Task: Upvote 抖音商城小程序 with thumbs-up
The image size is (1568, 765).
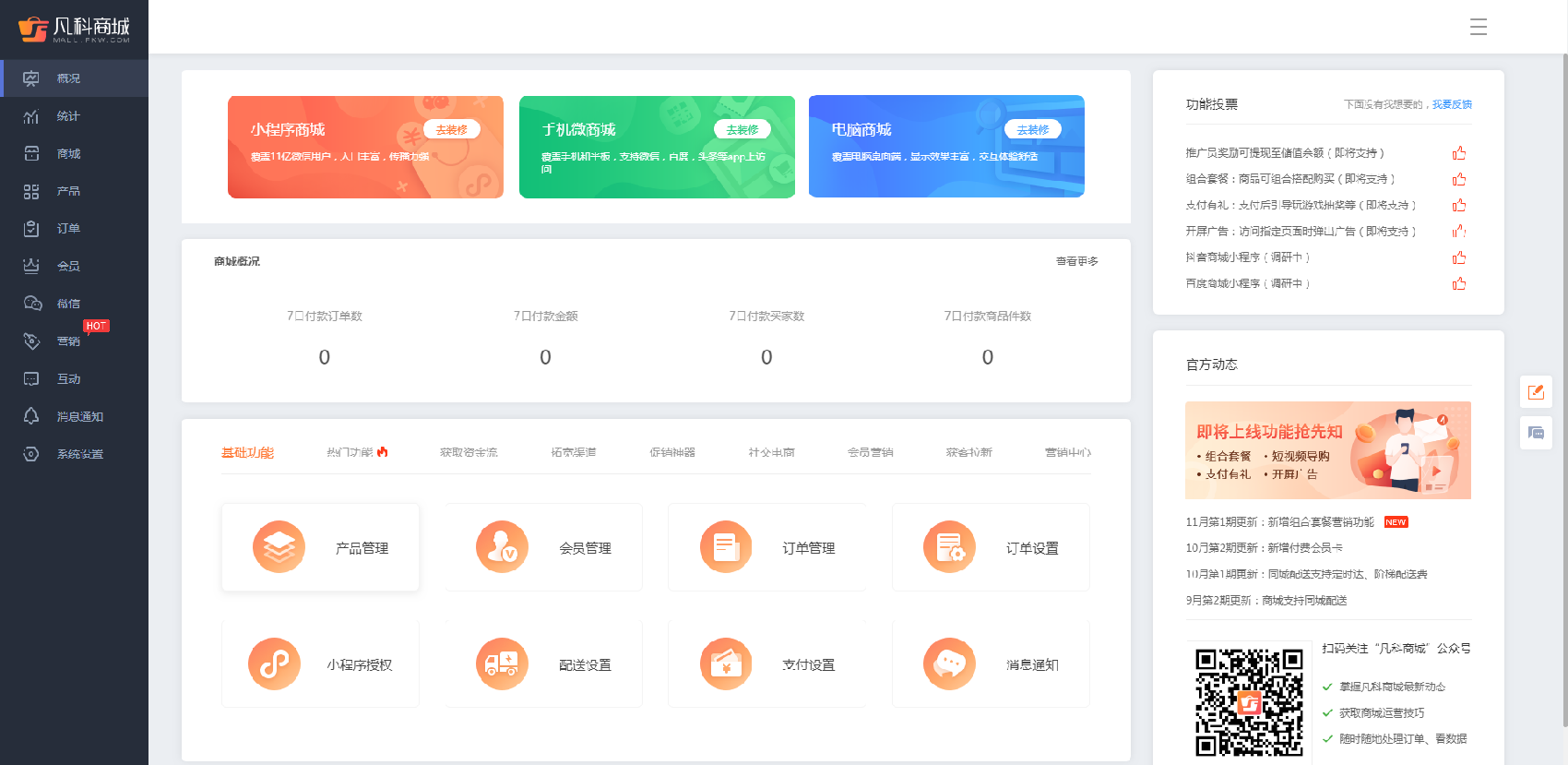Action: (1459, 258)
